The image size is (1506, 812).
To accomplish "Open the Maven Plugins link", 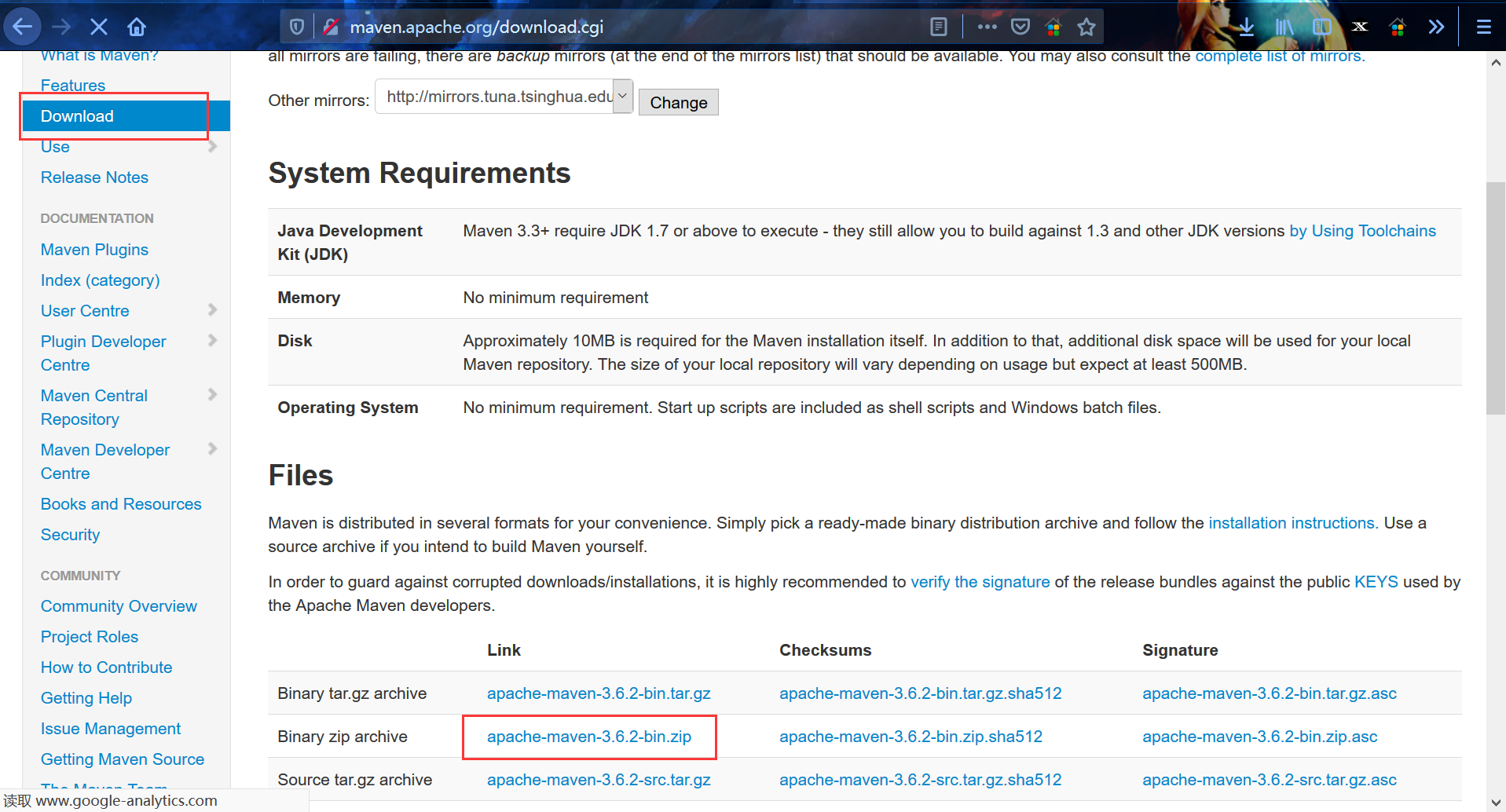I will (x=94, y=250).
